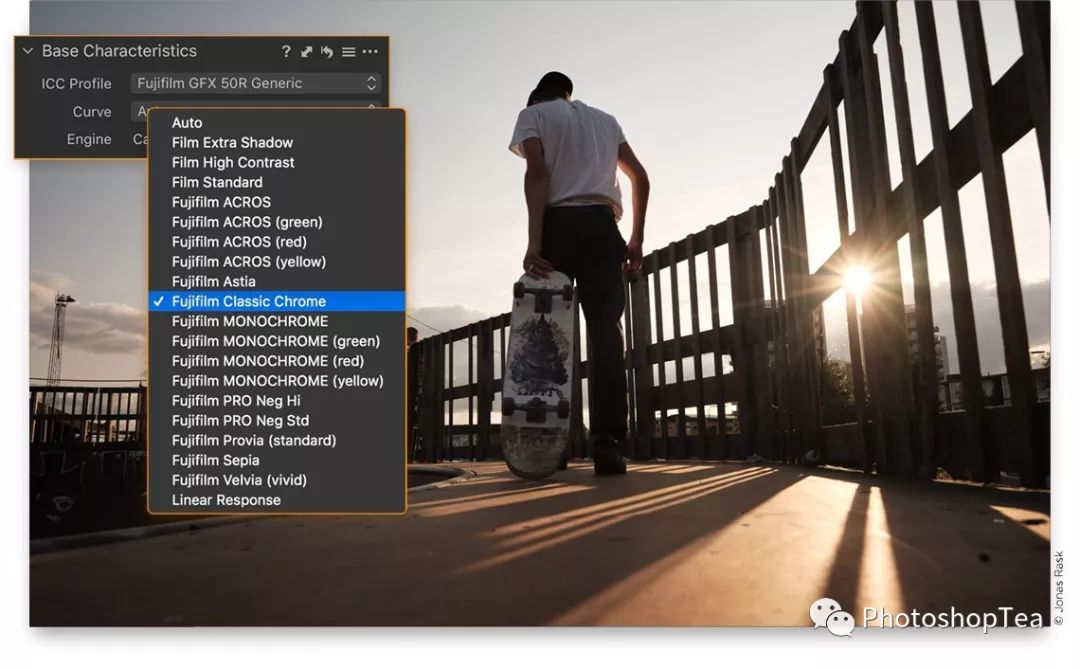1080x669 pixels.
Task: Select checked Fujifilm Classic Chrome entry
Action: pyautogui.click(x=277, y=302)
